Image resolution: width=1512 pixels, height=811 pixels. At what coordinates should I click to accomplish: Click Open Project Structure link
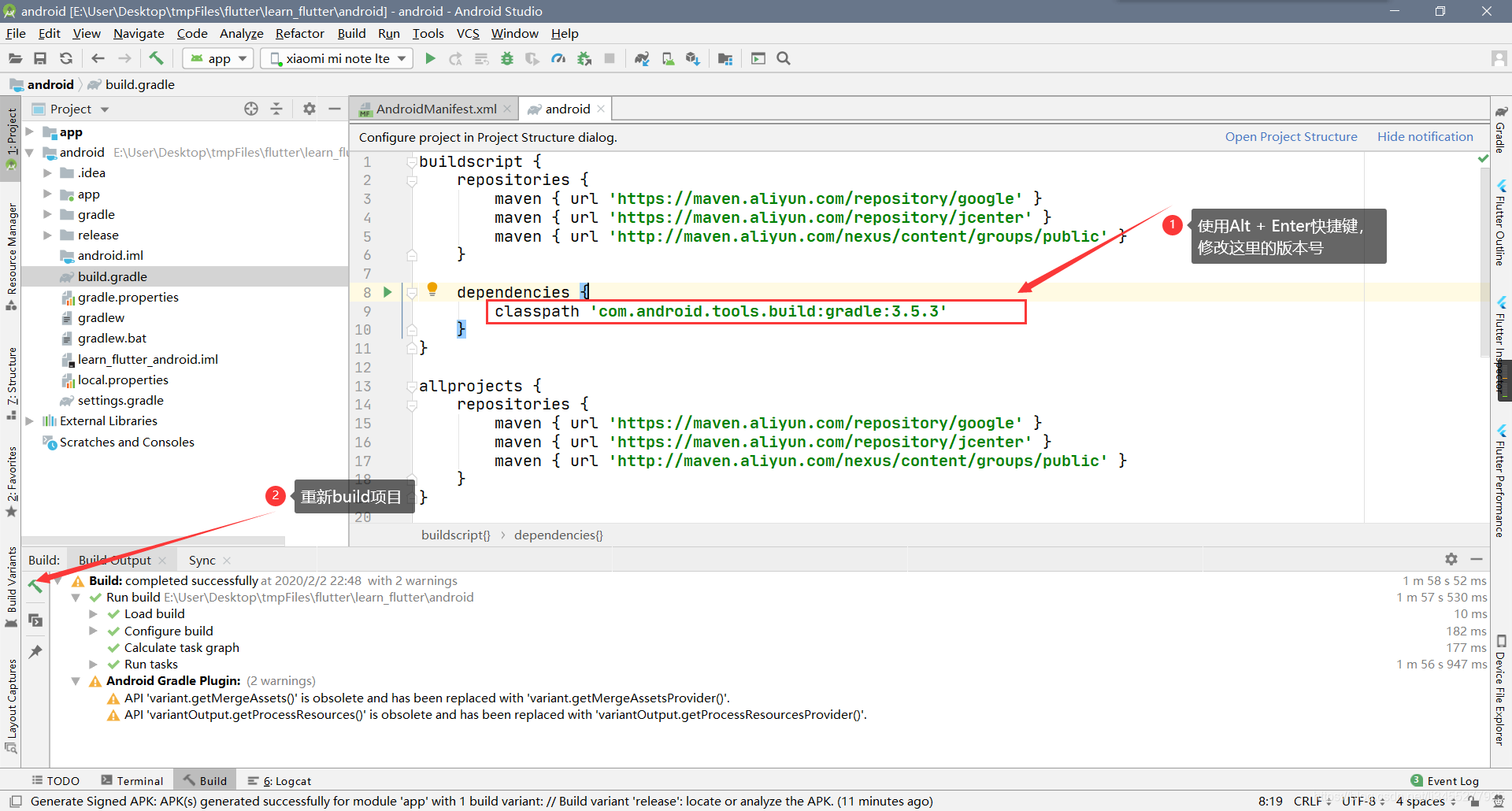click(x=1291, y=137)
